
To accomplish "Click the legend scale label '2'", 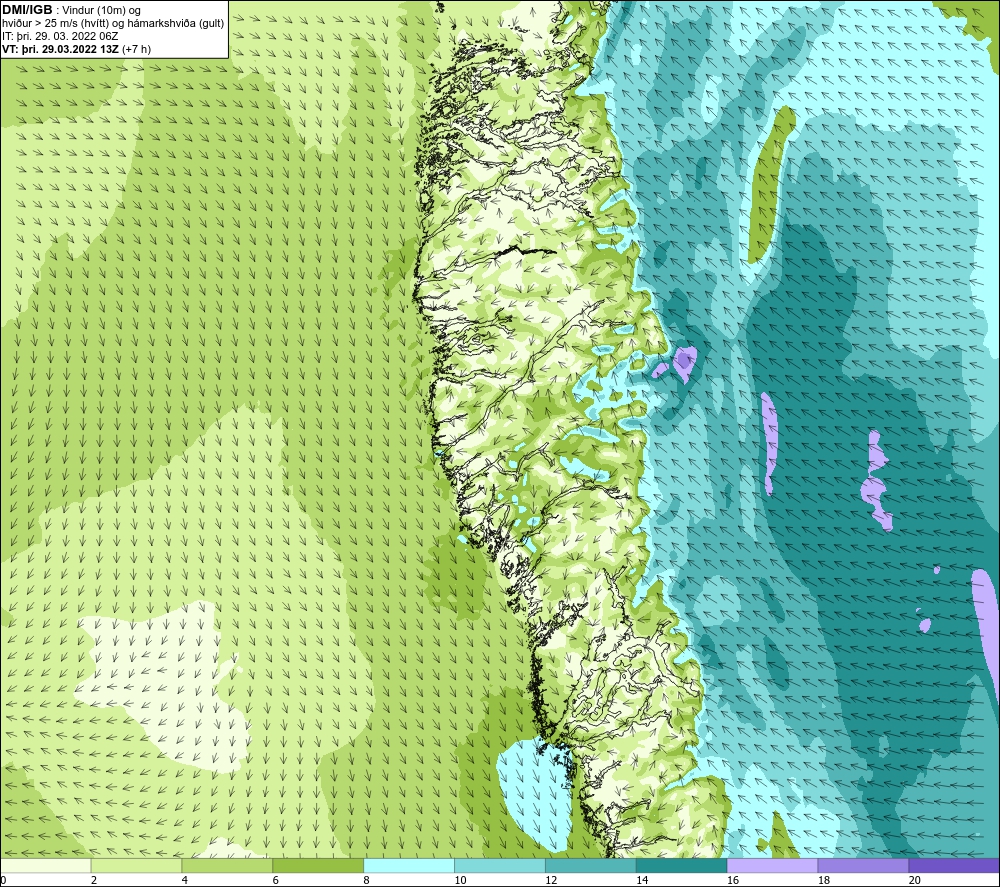I will (x=94, y=881).
